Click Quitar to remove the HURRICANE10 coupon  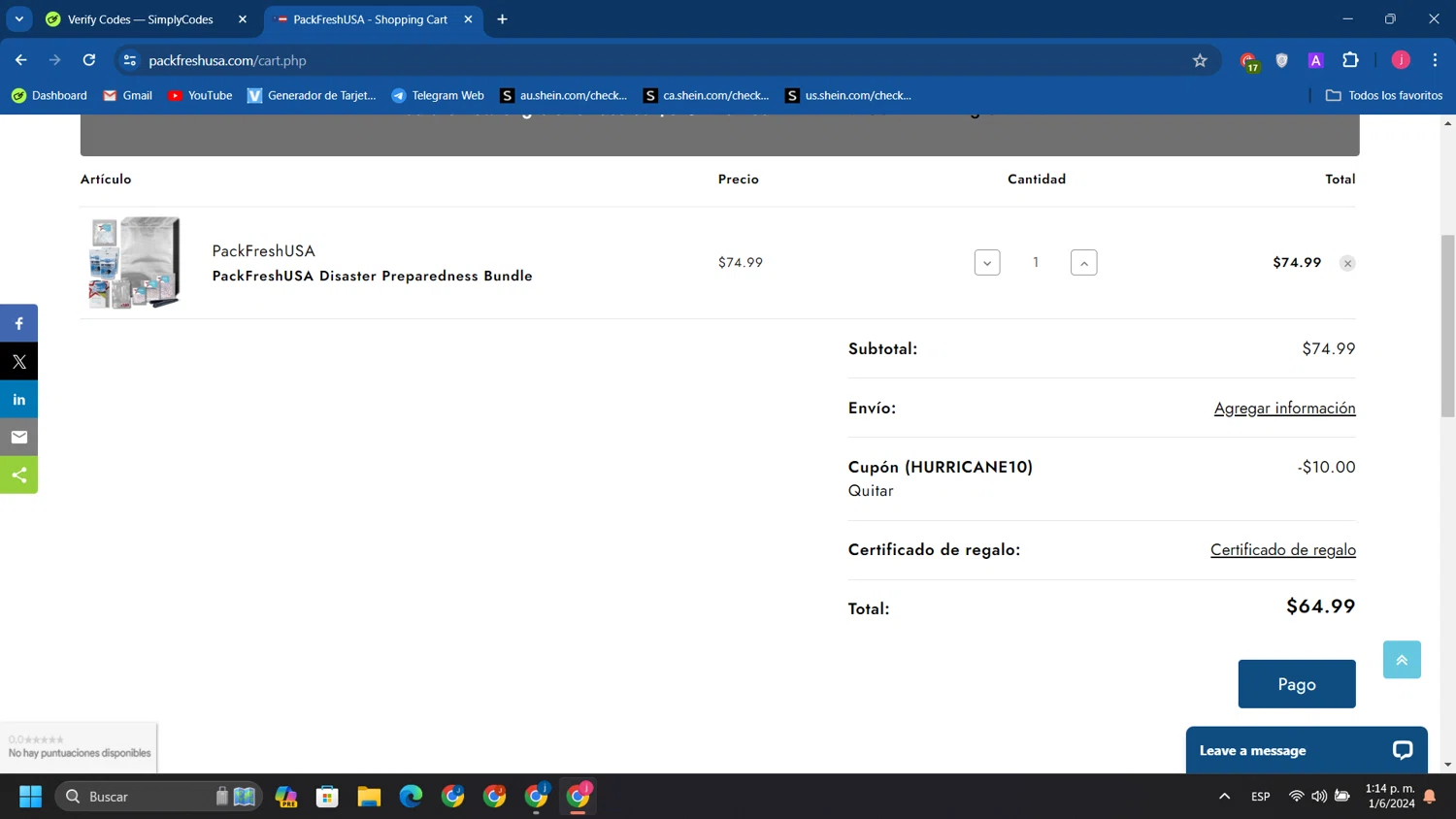[x=871, y=491]
